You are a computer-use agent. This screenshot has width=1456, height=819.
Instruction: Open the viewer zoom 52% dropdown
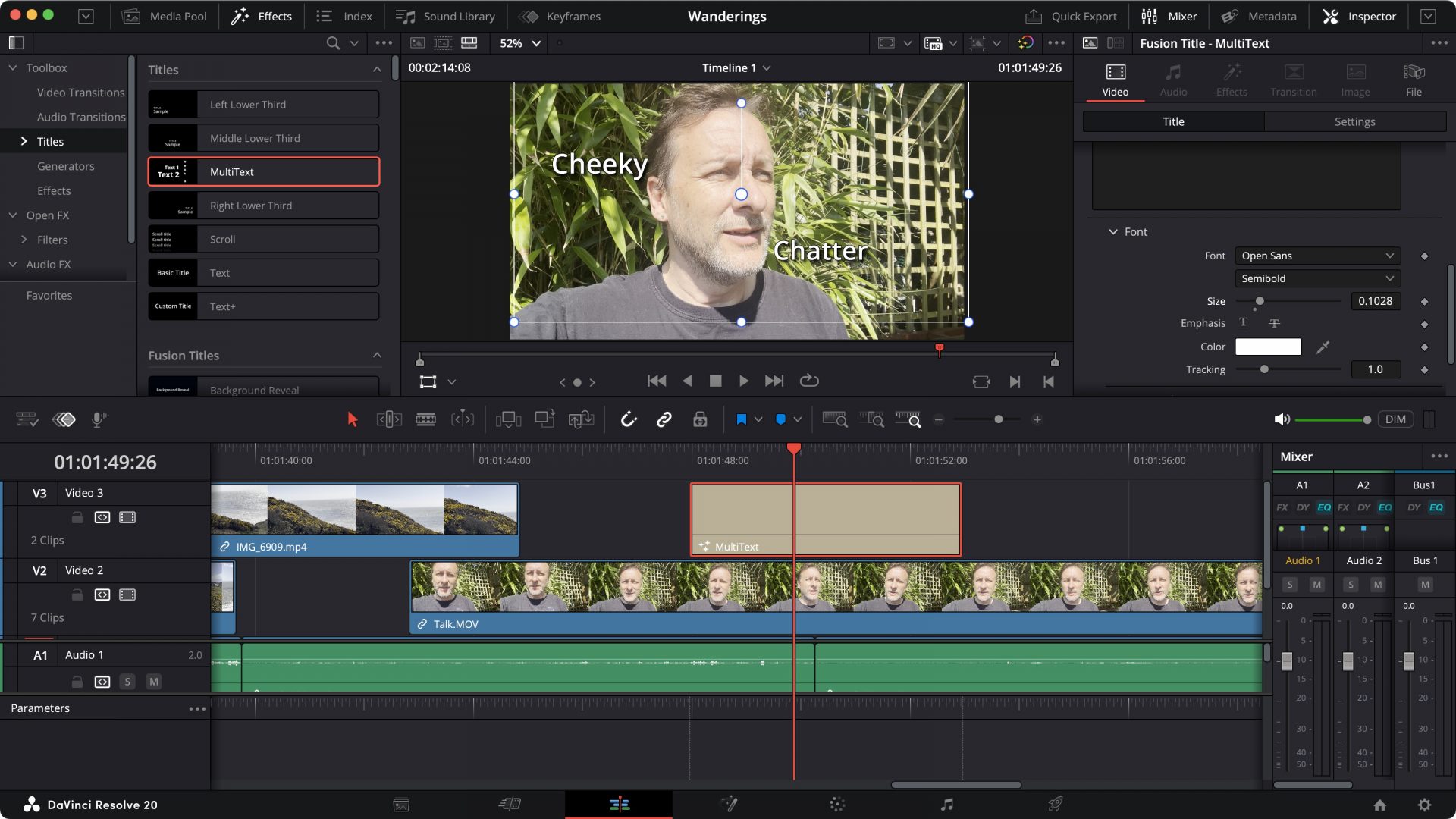point(520,43)
